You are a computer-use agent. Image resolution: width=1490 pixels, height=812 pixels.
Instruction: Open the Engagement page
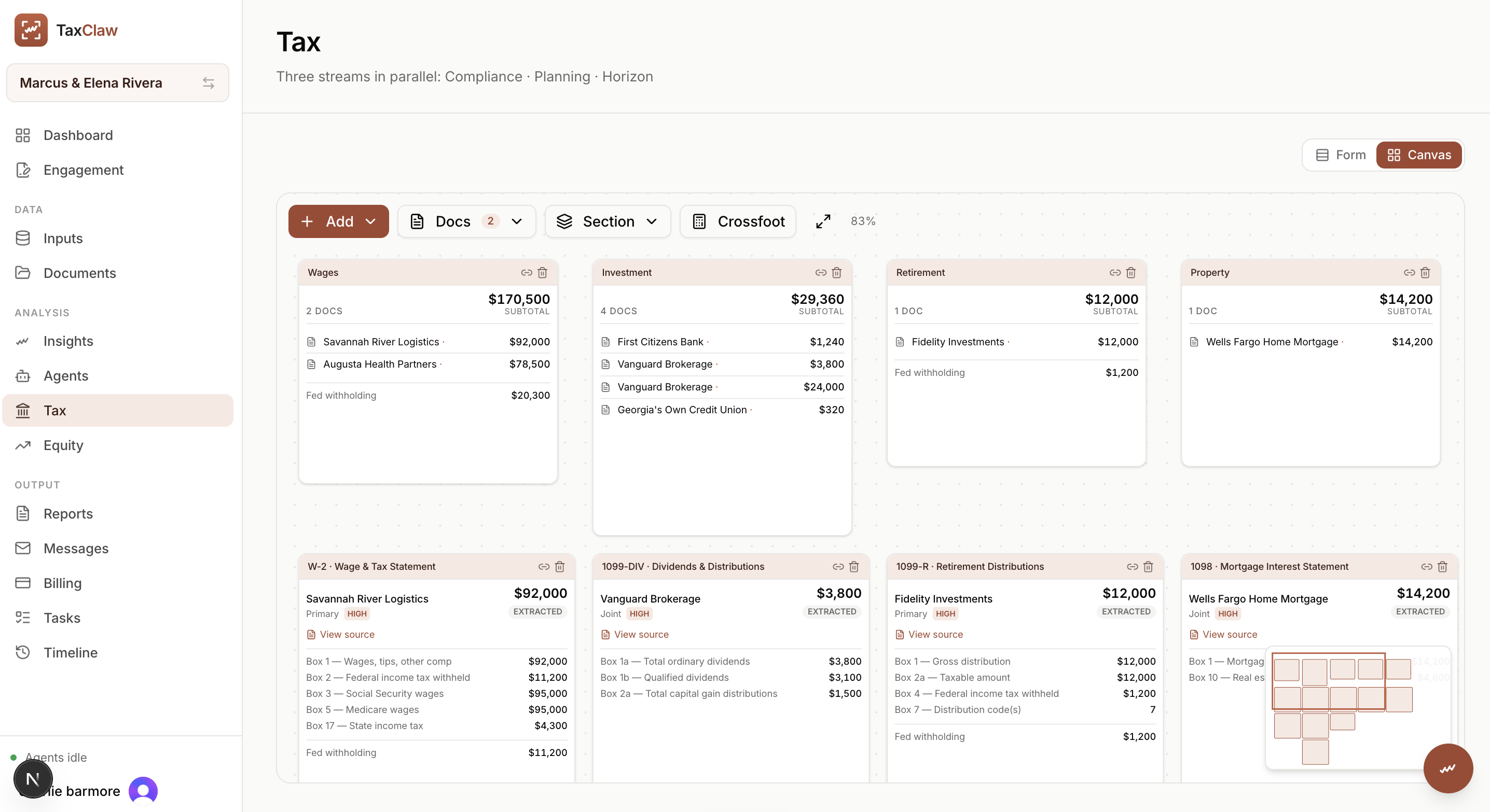(x=118, y=170)
